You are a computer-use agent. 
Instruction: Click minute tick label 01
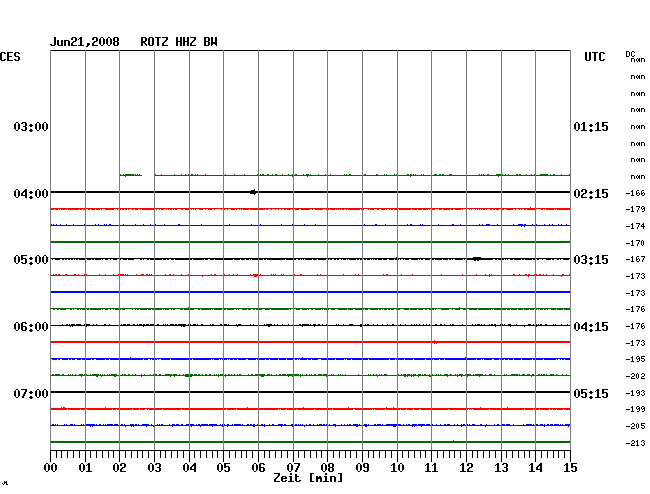click(85, 468)
